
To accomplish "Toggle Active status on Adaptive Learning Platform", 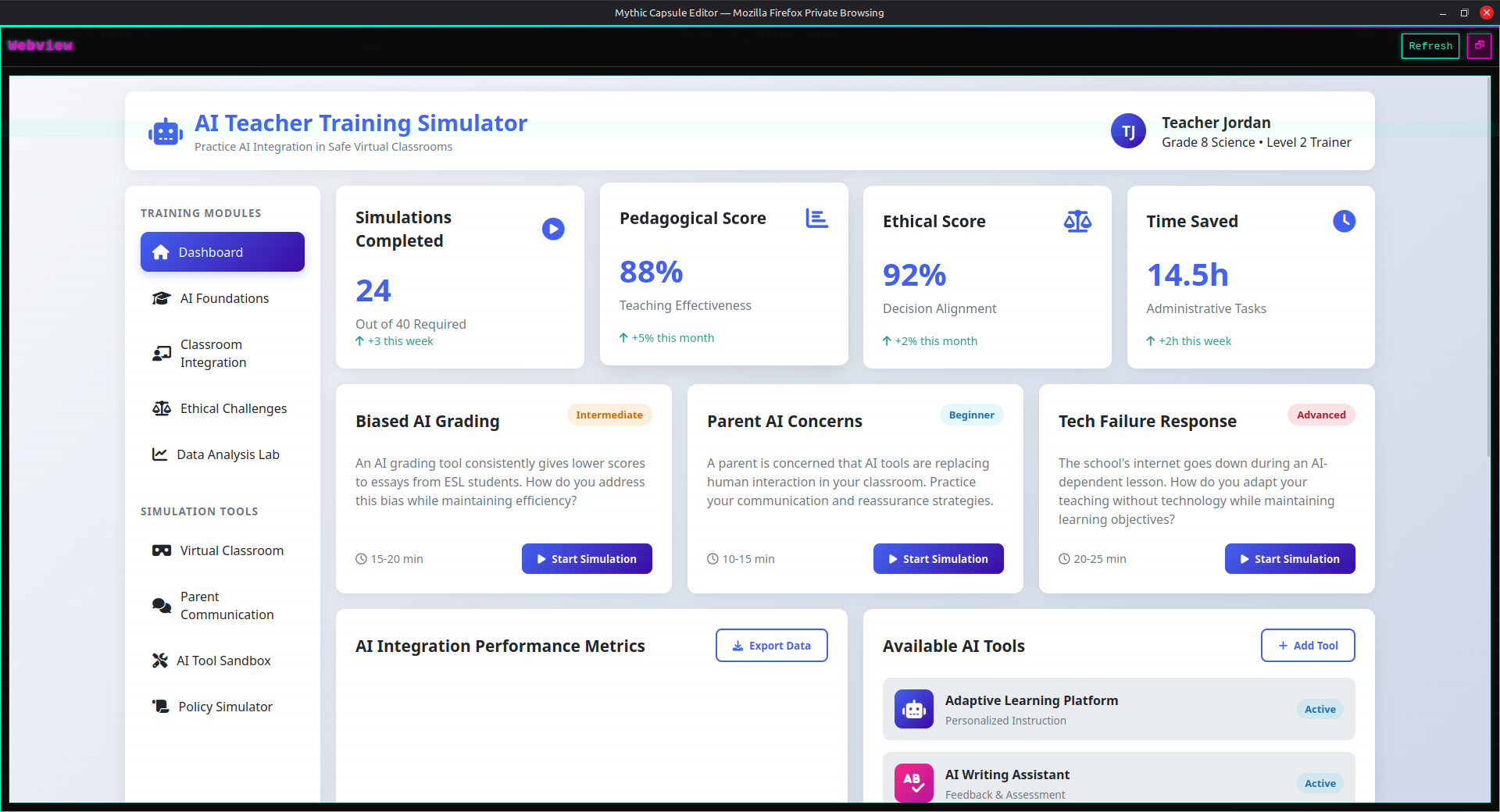I will 1320,709.
